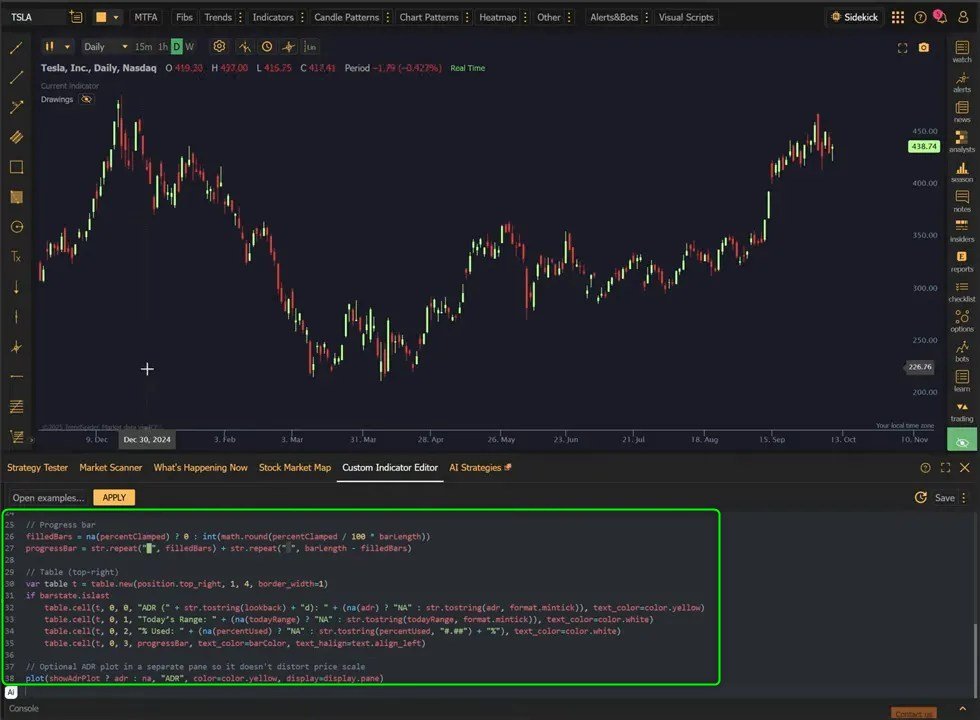This screenshot has height=720, width=980.
Task: Select Custom Indicator Editor tab
Action: coord(390,468)
